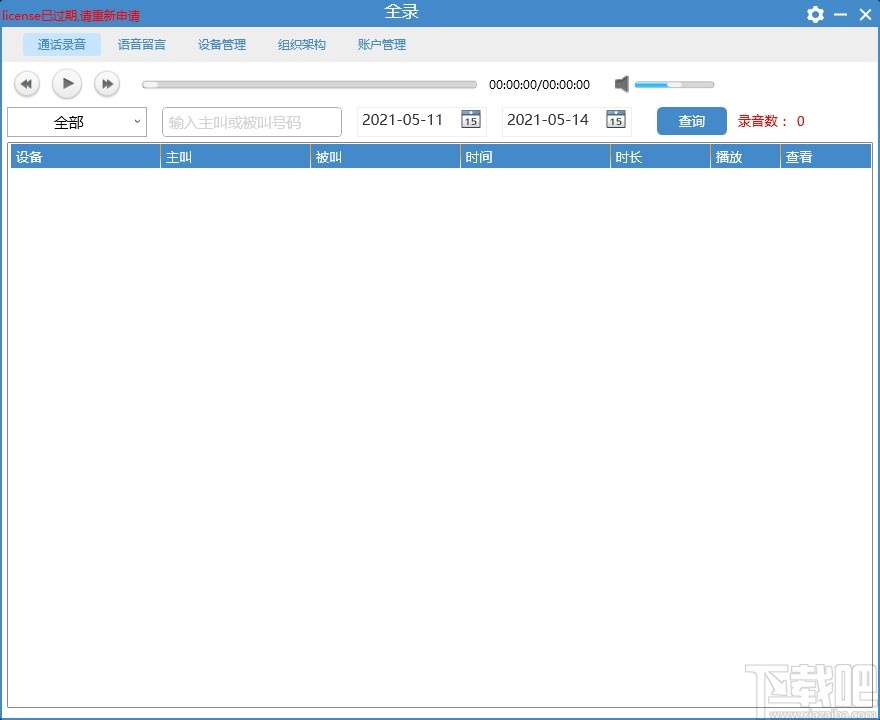Click the rewind playback icon
880x720 pixels.
point(26,84)
